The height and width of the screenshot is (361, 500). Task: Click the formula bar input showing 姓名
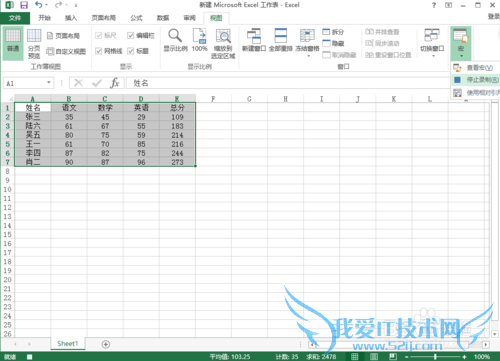click(288, 83)
